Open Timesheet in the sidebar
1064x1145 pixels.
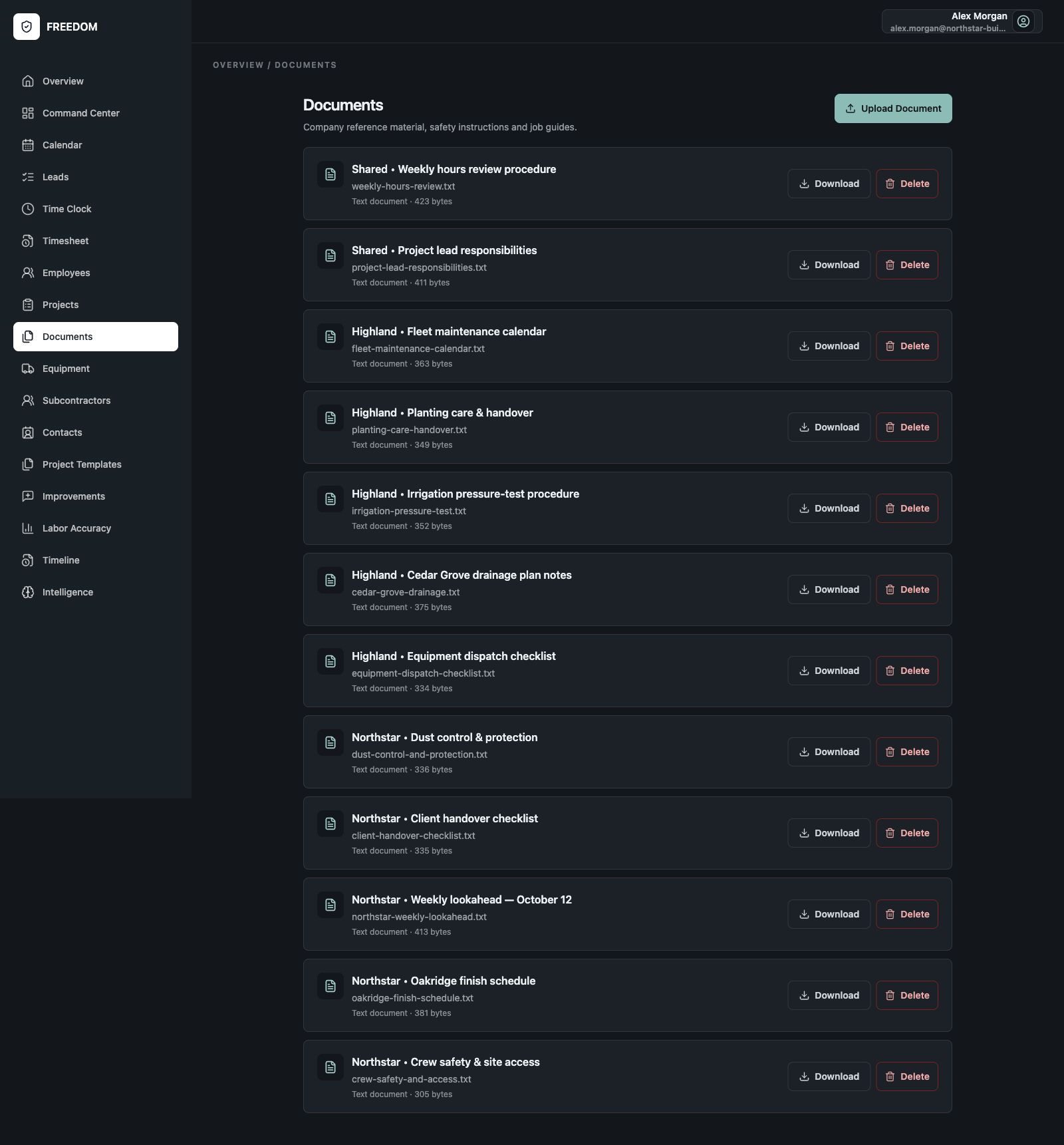96,241
